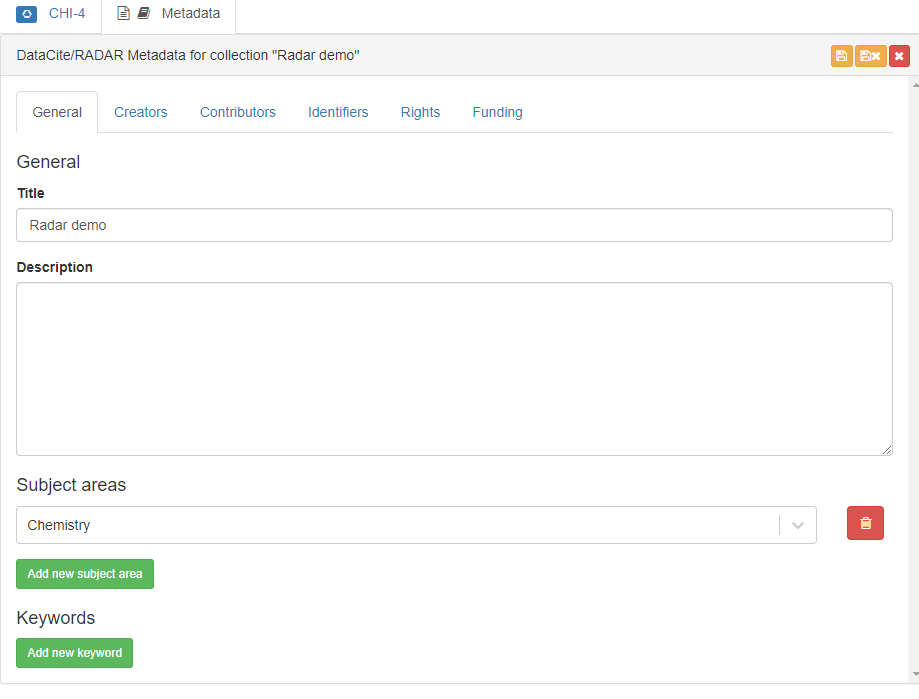This screenshot has height=699, width=919.
Task: Click the book icon in Metadata tab
Action: [144, 14]
